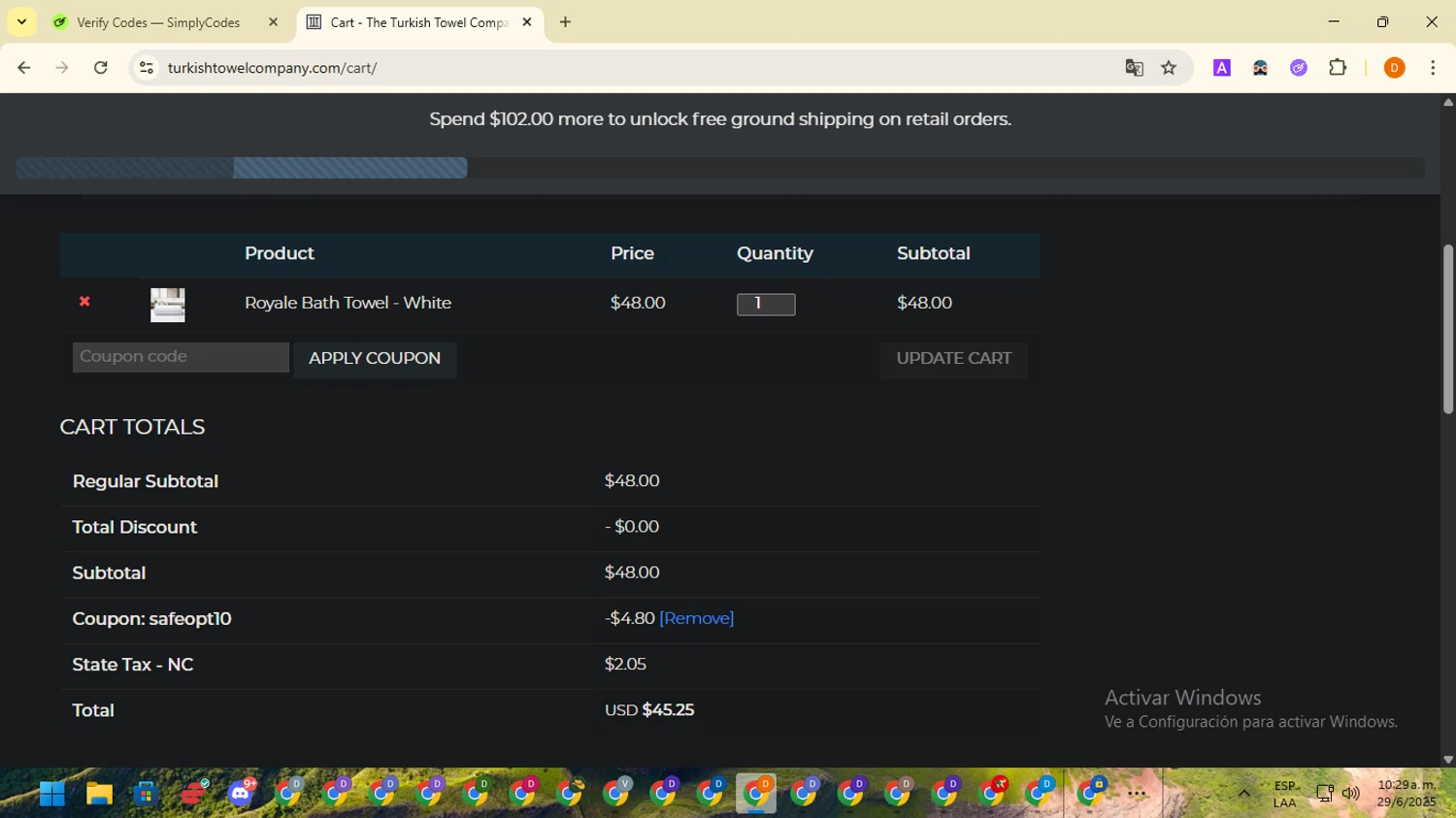View site information for turkishtowelcompany.com
The image size is (1456, 818).
coord(147,68)
